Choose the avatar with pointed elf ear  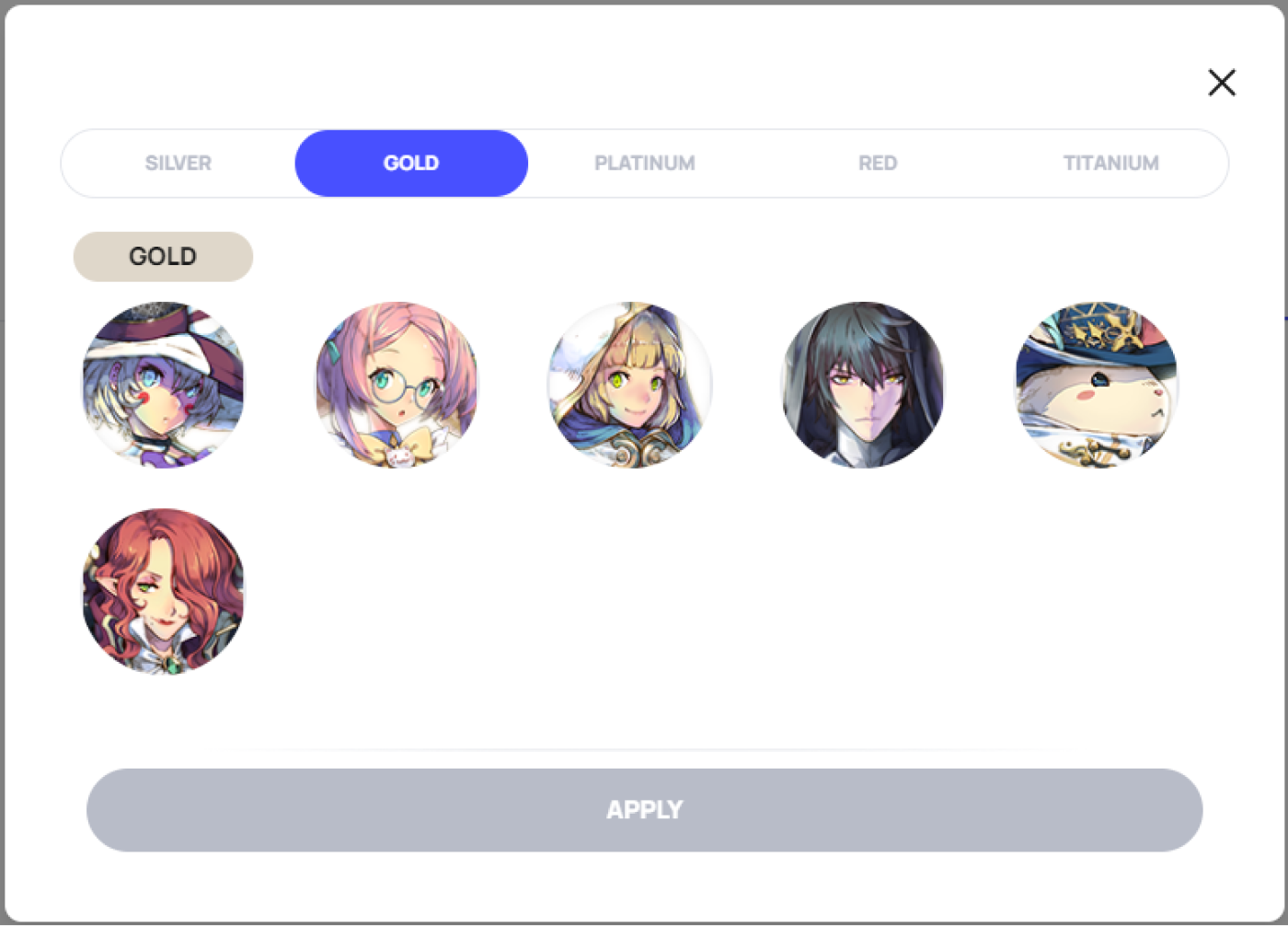point(164,592)
